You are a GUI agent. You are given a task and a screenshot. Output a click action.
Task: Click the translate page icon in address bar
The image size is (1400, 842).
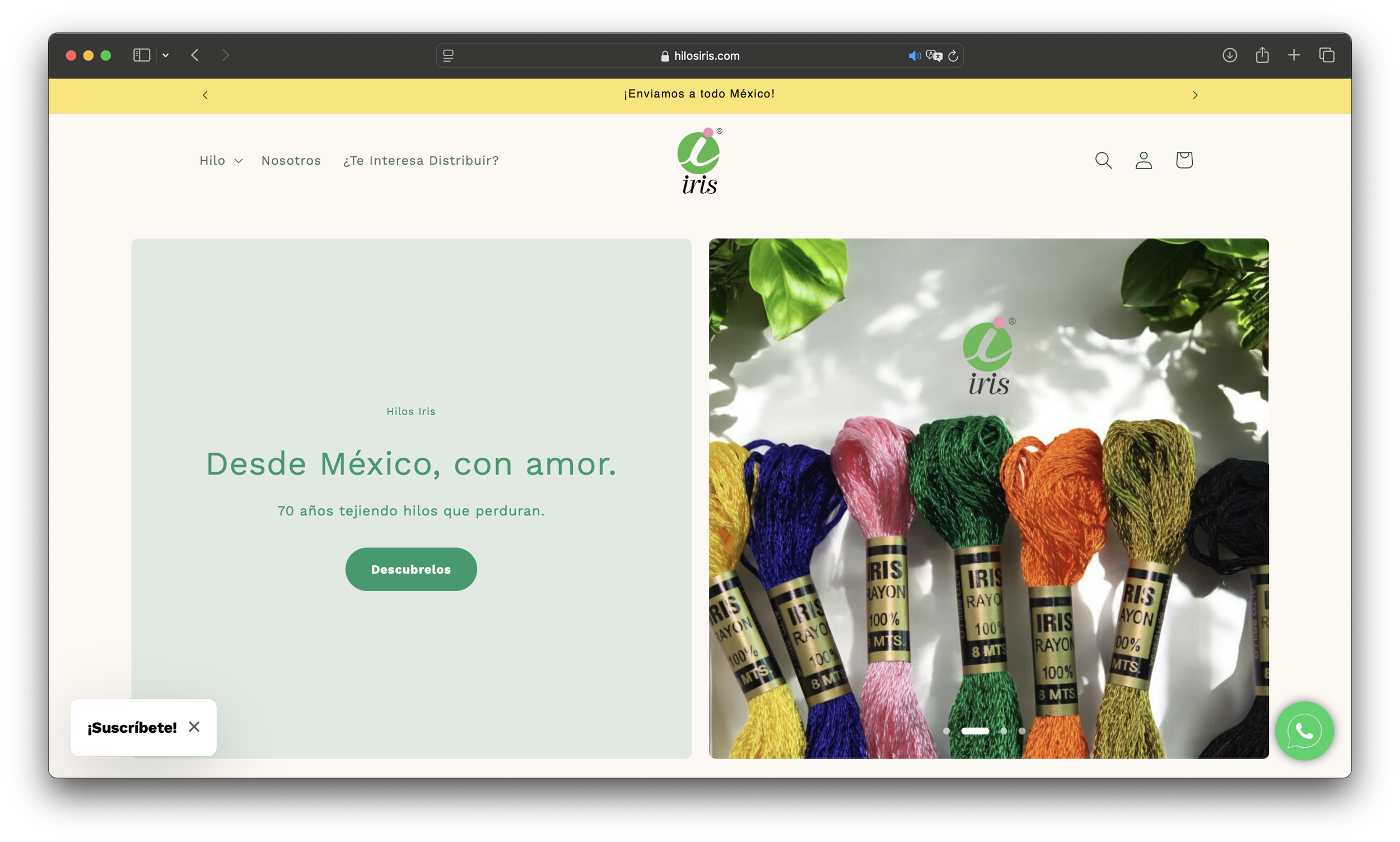934,55
